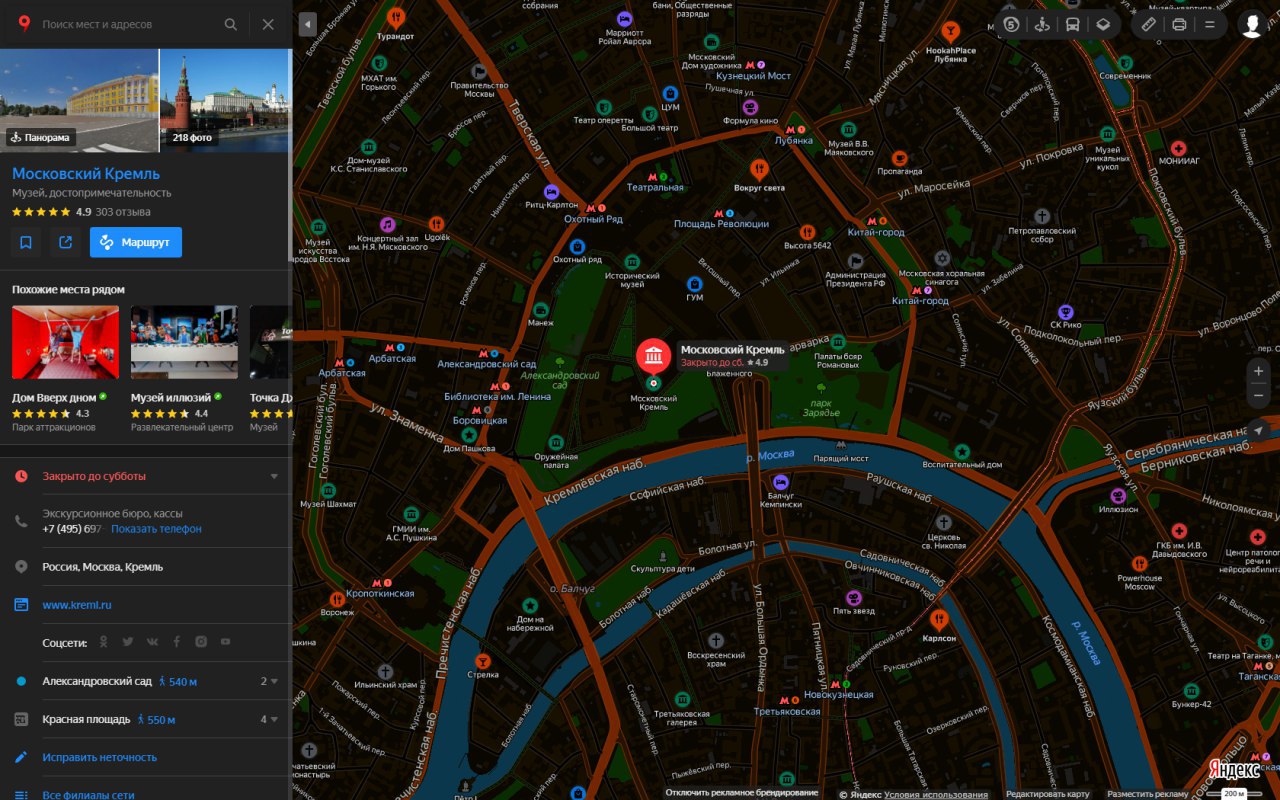Screen dimensions: 1280x800
Task: Open the main menu lines icon
Action: (x=1209, y=24)
